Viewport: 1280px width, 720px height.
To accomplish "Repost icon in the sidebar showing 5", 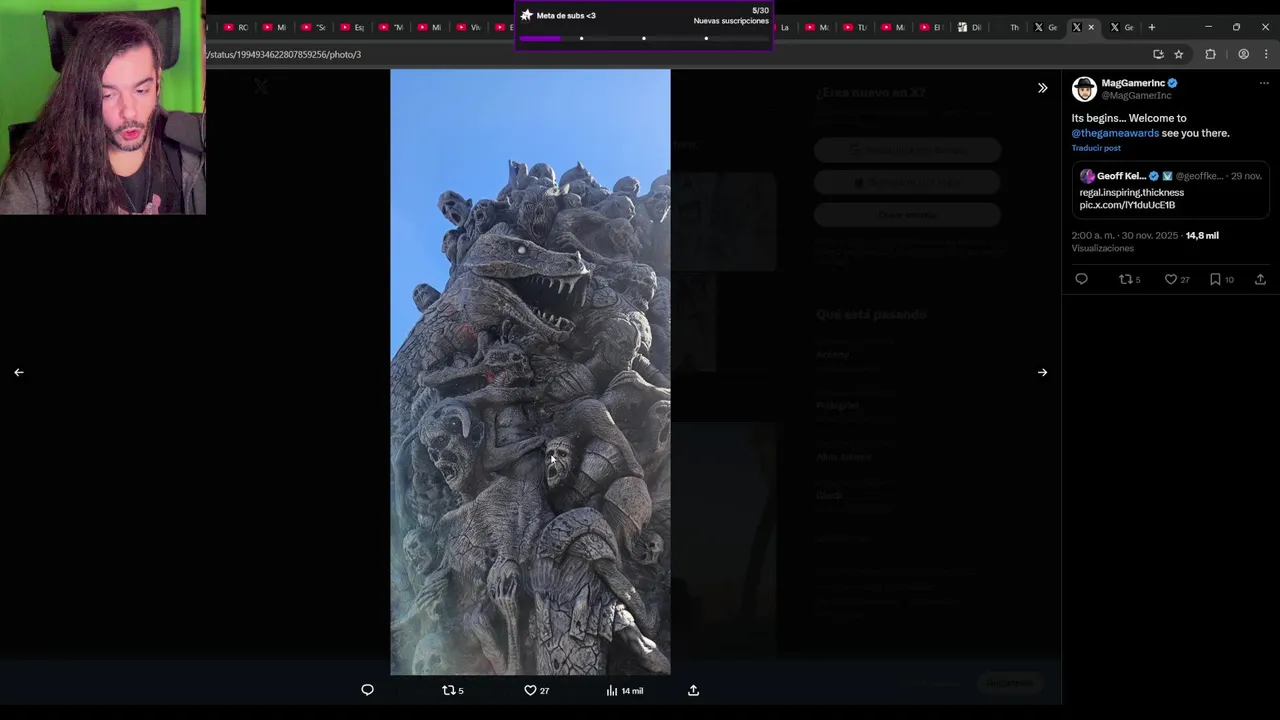I will [x=1129, y=279].
